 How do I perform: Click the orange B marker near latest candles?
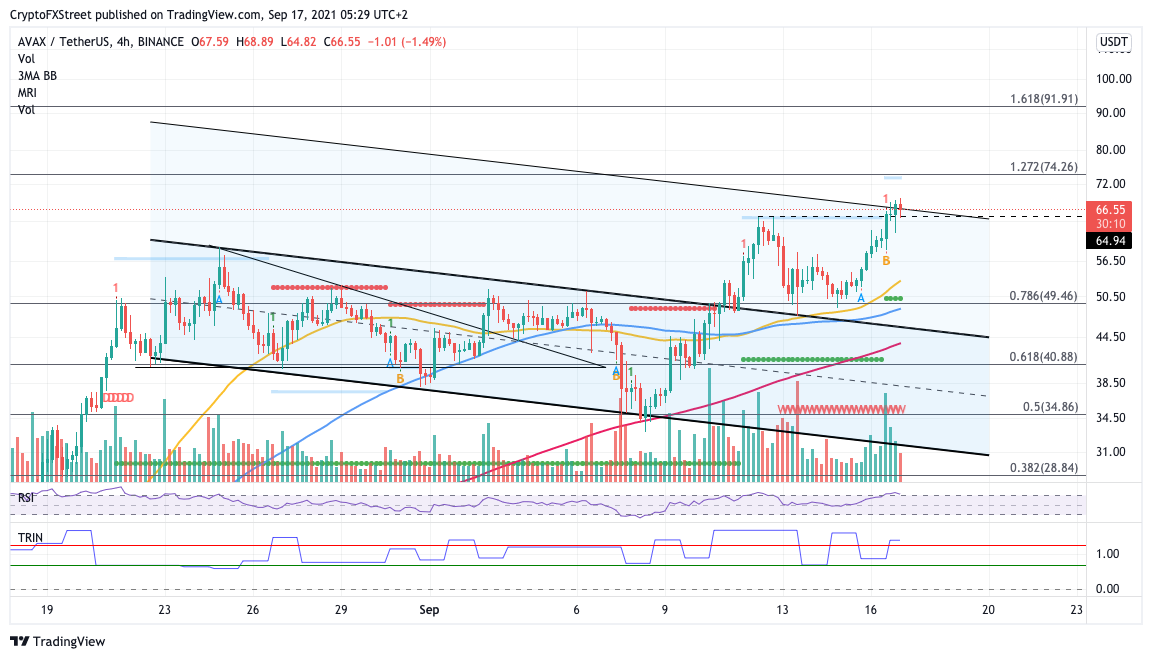pyautogui.click(x=886, y=261)
